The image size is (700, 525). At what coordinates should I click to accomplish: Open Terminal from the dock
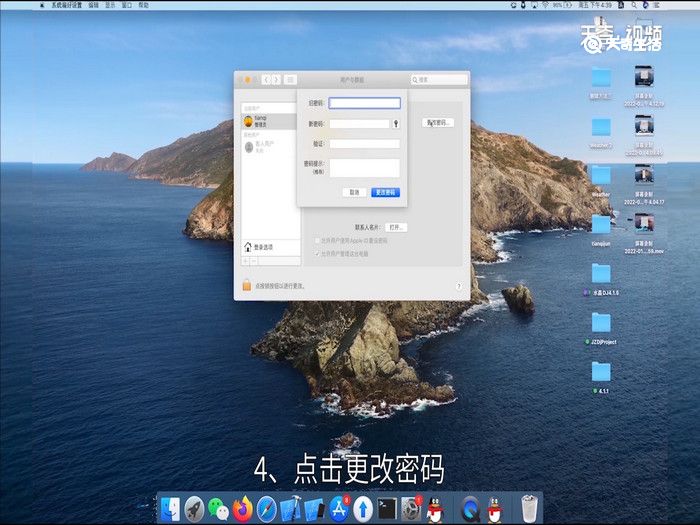(x=387, y=509)
